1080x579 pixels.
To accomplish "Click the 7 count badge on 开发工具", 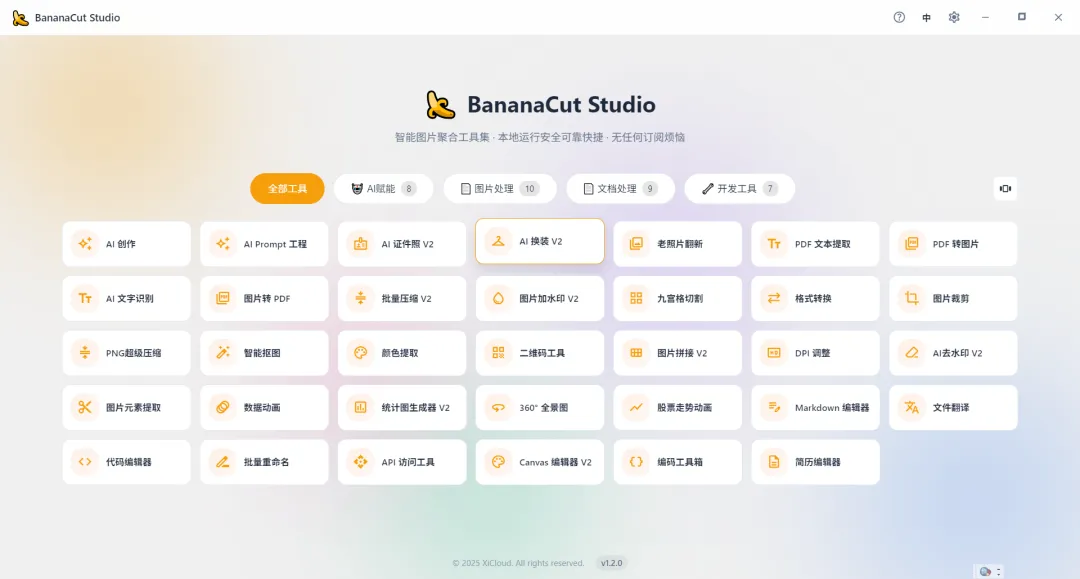I will click(770, 189).
